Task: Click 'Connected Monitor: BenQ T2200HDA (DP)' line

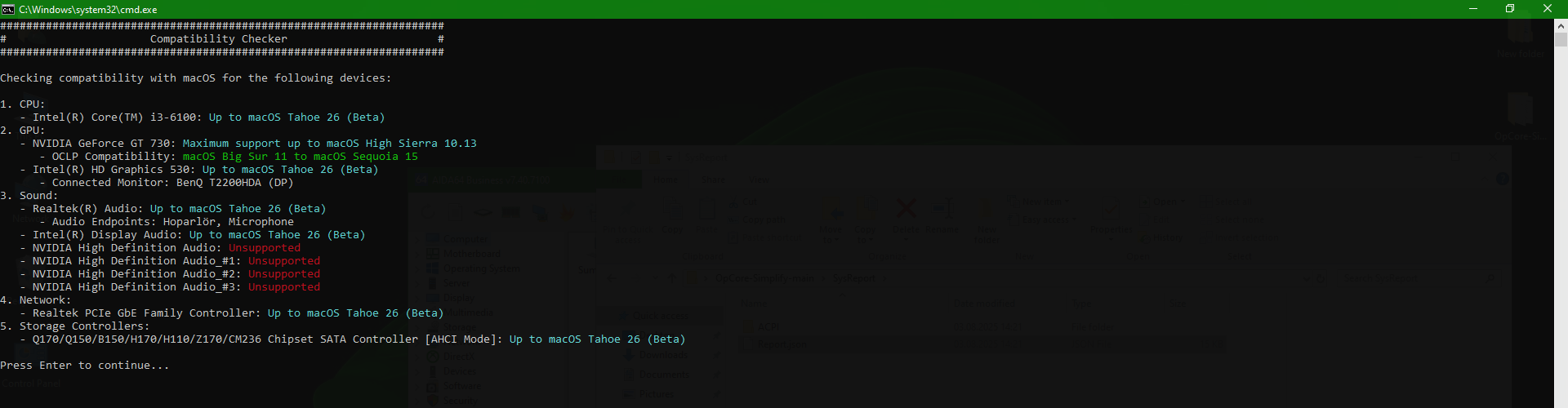Action: 173,182
